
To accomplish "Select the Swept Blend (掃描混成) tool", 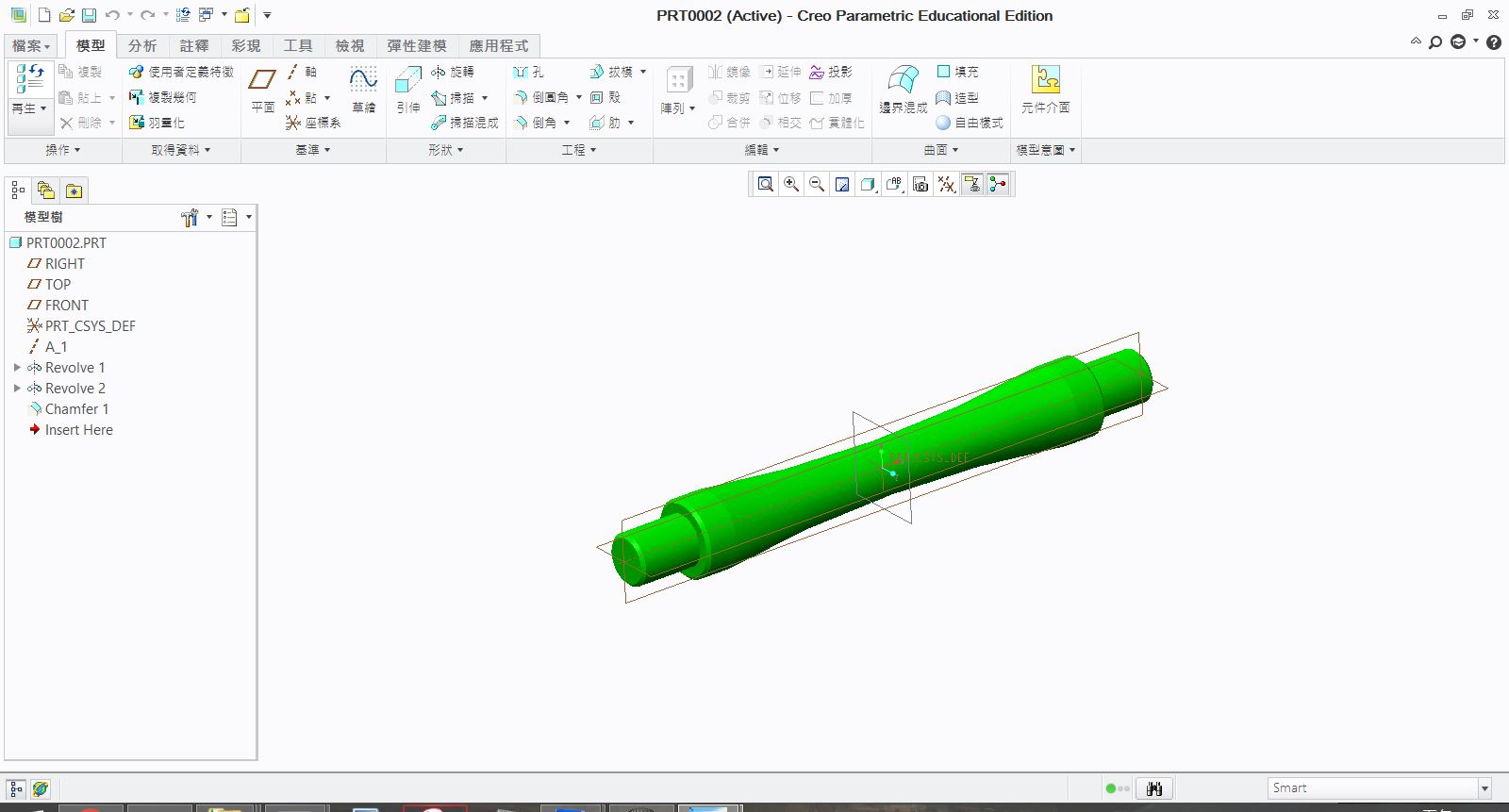I will [464, 123].
